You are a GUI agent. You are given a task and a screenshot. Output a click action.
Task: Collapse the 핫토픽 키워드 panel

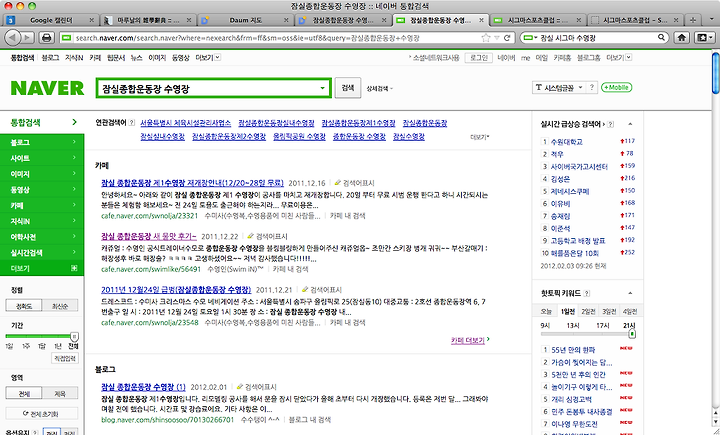click(630, 293)
